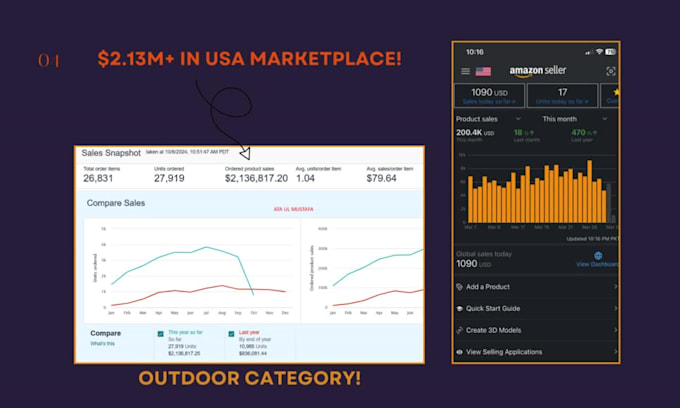Viewport: 680px width, 408px height.
Task: Click the Global sales today 1090 USD value
Action: coord(474,264)
